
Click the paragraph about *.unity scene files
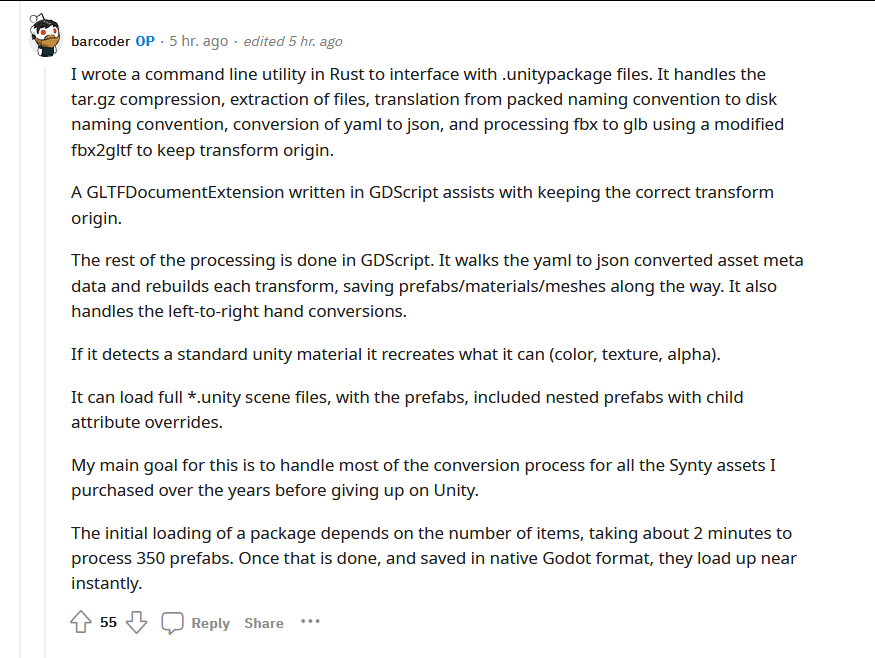(407, 410)
